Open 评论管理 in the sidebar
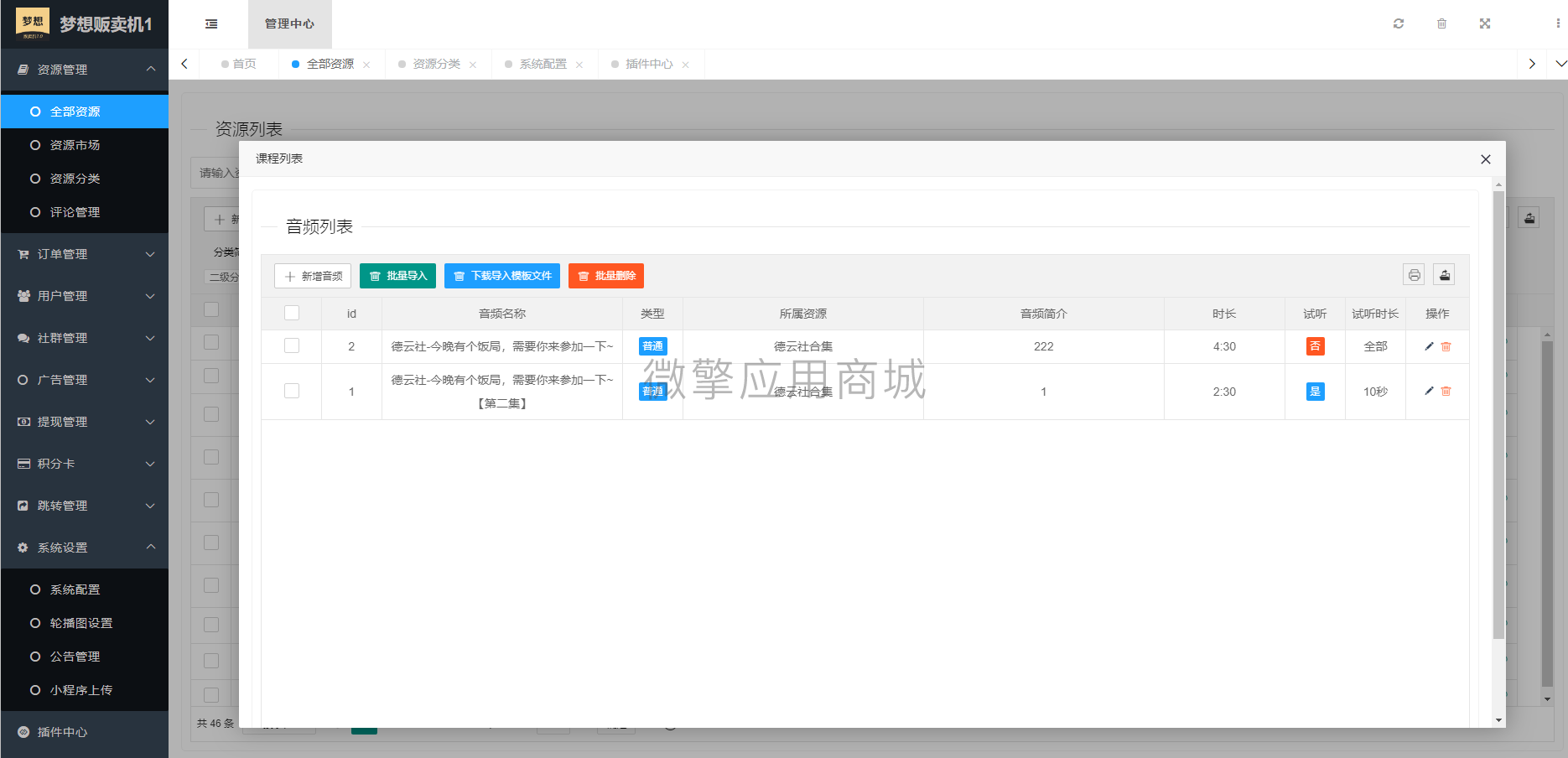 pyautogui.click(x=84, y=212)
